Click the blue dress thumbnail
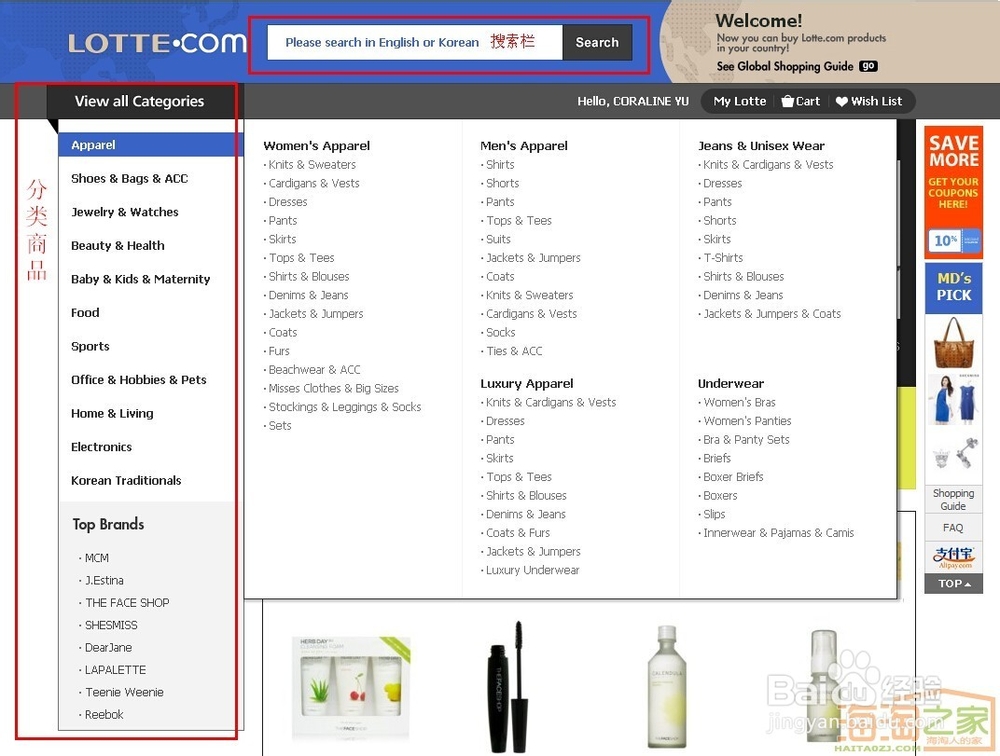The width and height of the screenshot is (1000, 756). 953,400
